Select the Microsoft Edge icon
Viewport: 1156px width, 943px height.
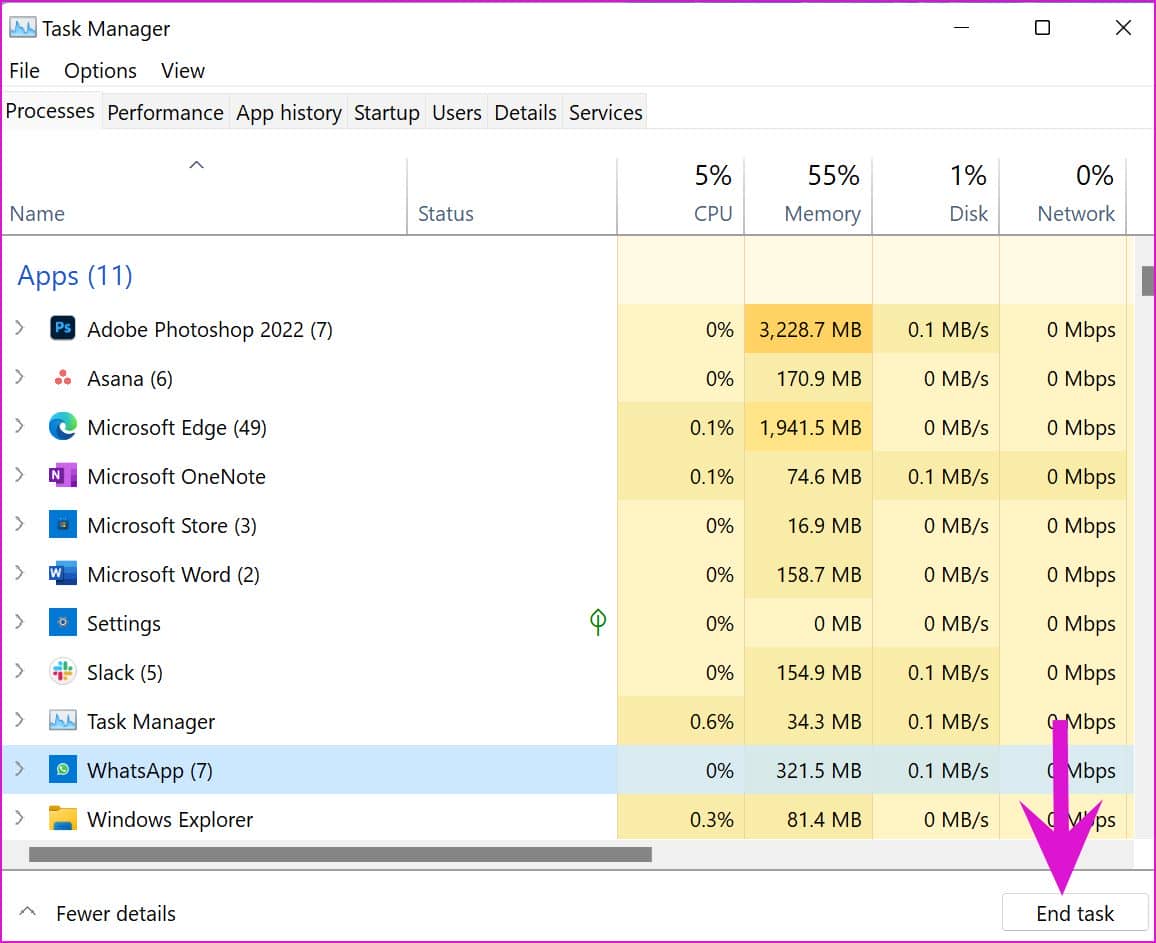point(63,427)
